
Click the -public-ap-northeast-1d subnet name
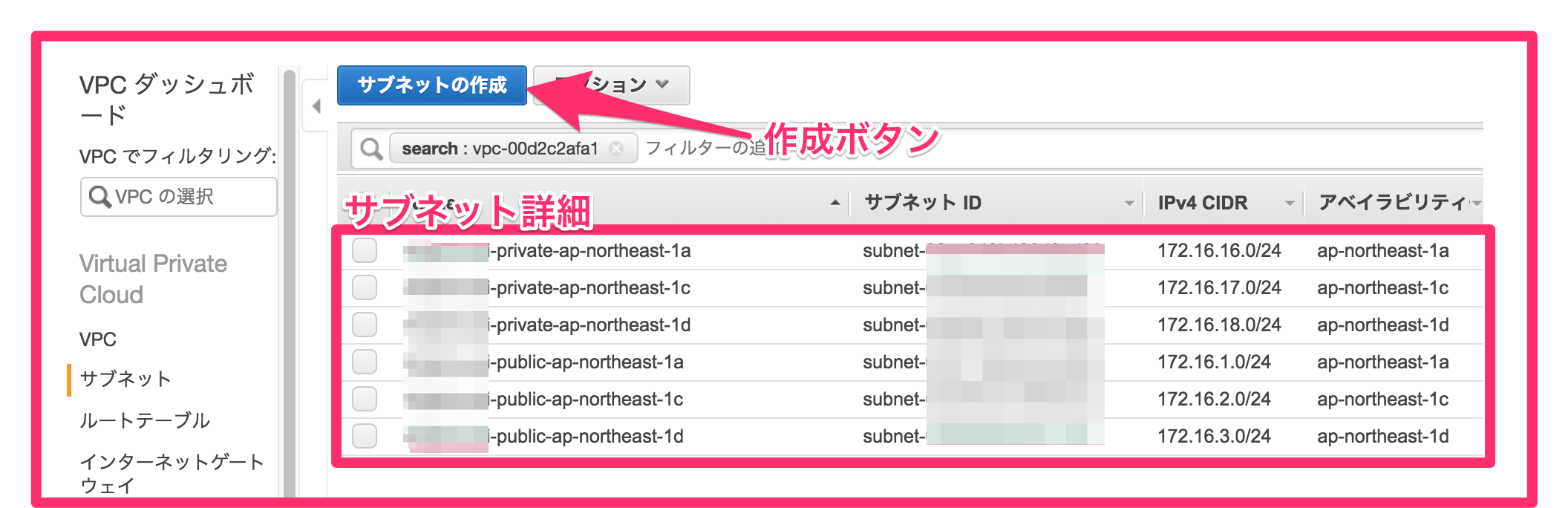(587, 437)
